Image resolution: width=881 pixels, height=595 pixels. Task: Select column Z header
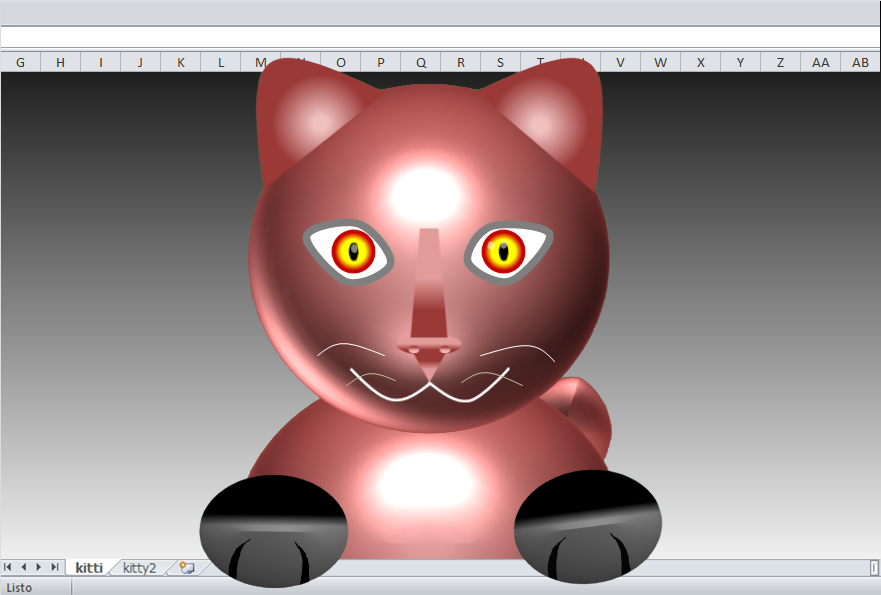point(780,62)
